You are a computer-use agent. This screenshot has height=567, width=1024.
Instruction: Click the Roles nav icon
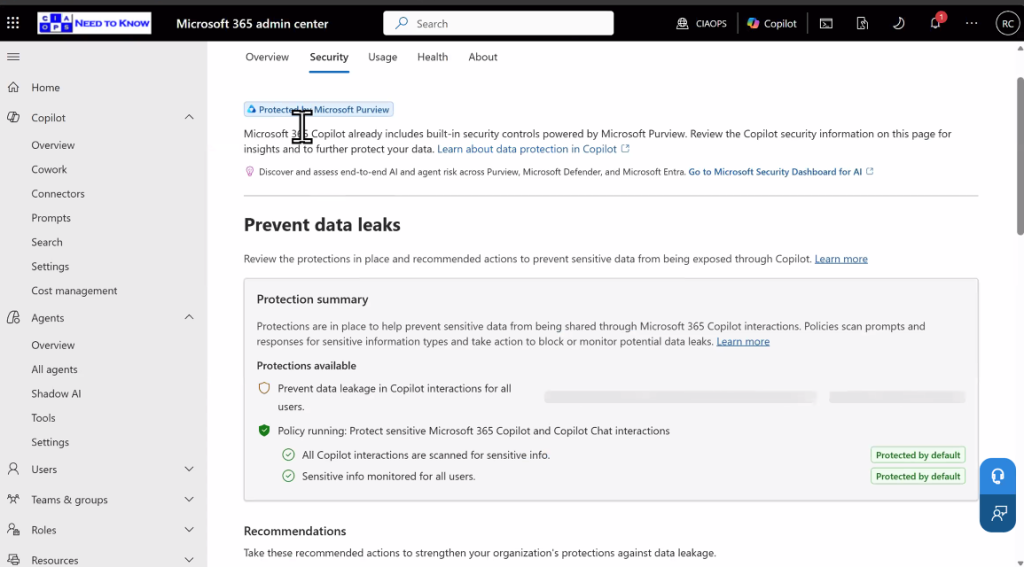13,530
